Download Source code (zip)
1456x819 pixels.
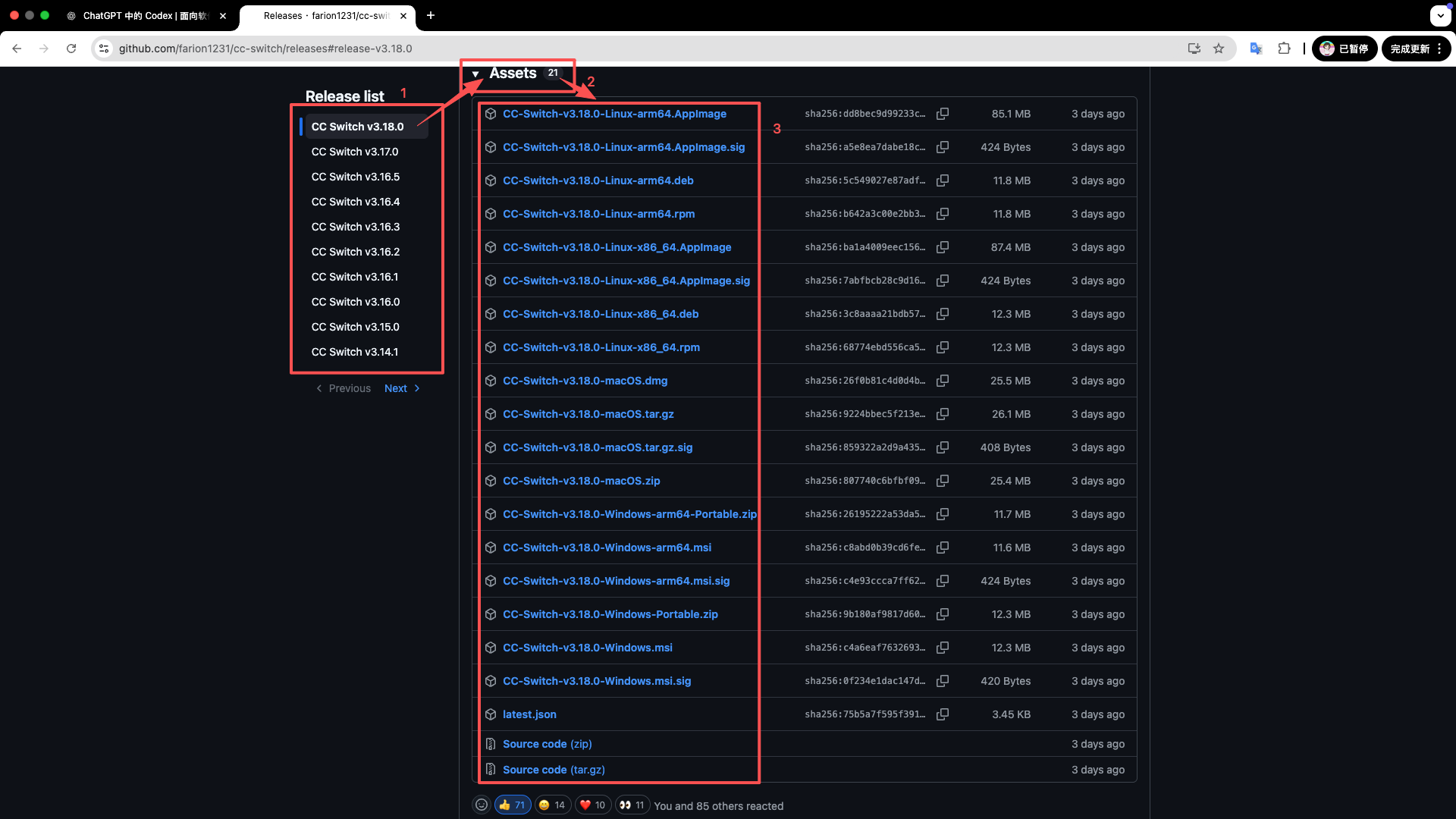pos(548,744)
